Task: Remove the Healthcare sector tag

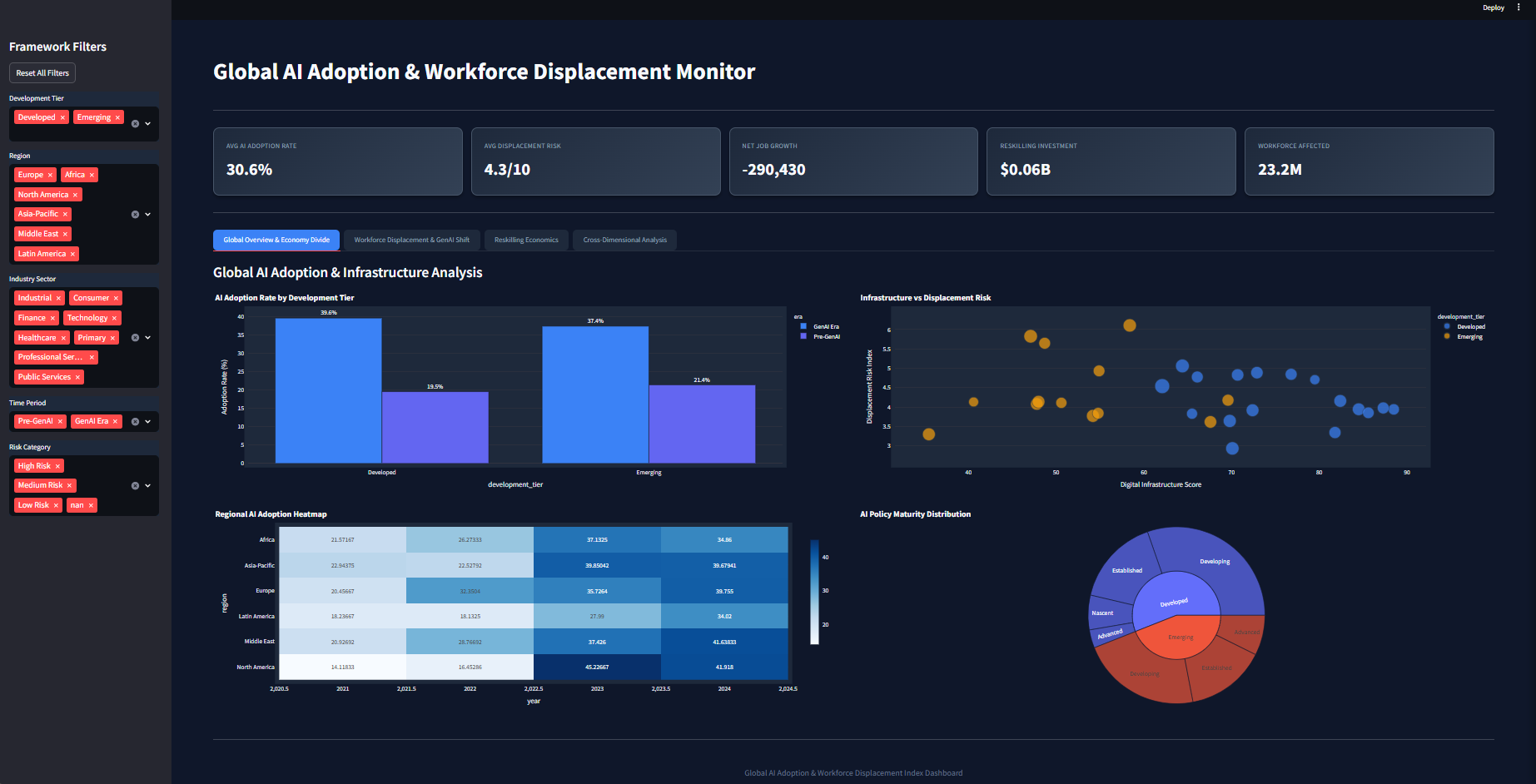Action: (63, 338)
